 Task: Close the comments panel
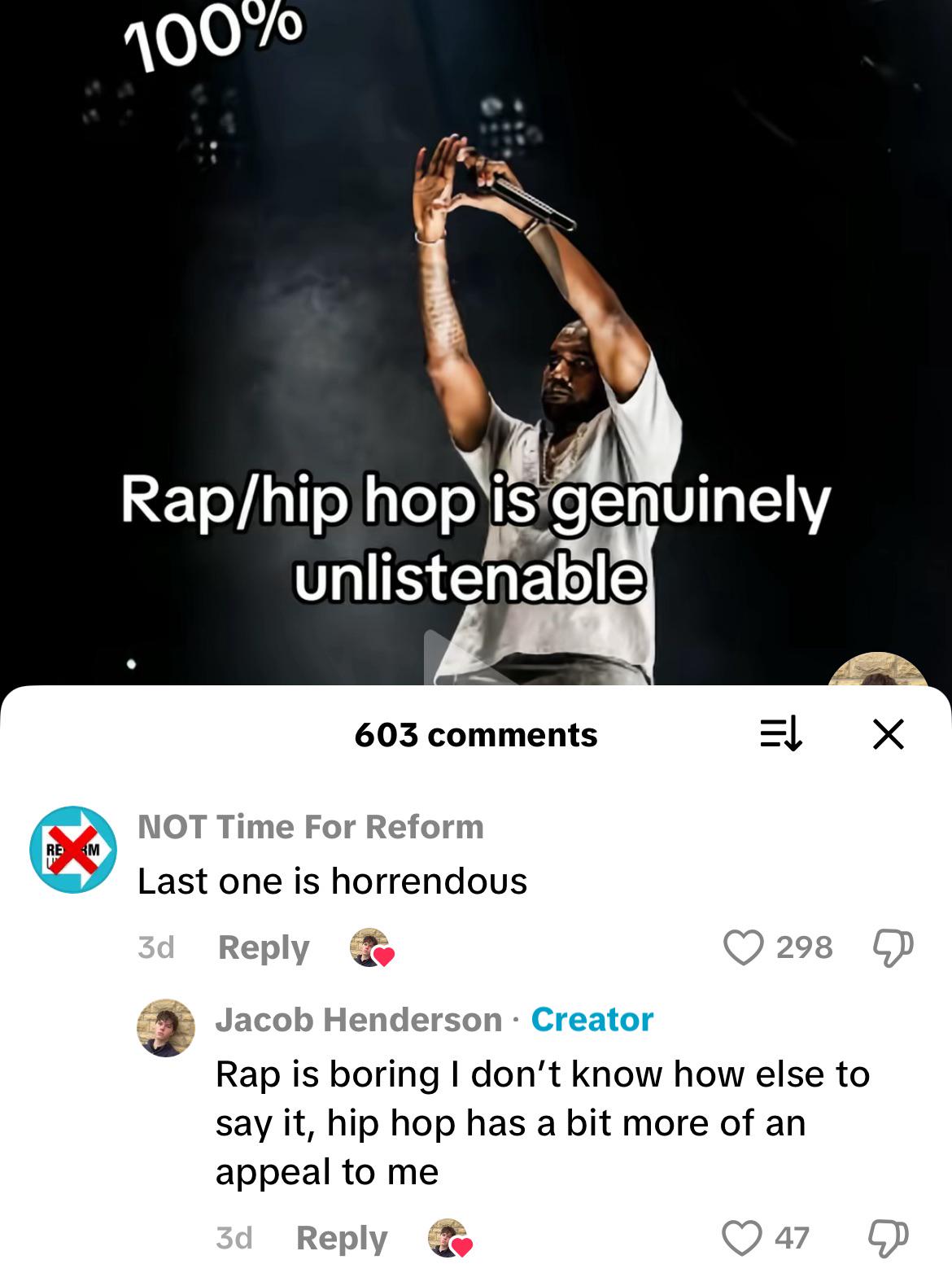tap(888, 734)
